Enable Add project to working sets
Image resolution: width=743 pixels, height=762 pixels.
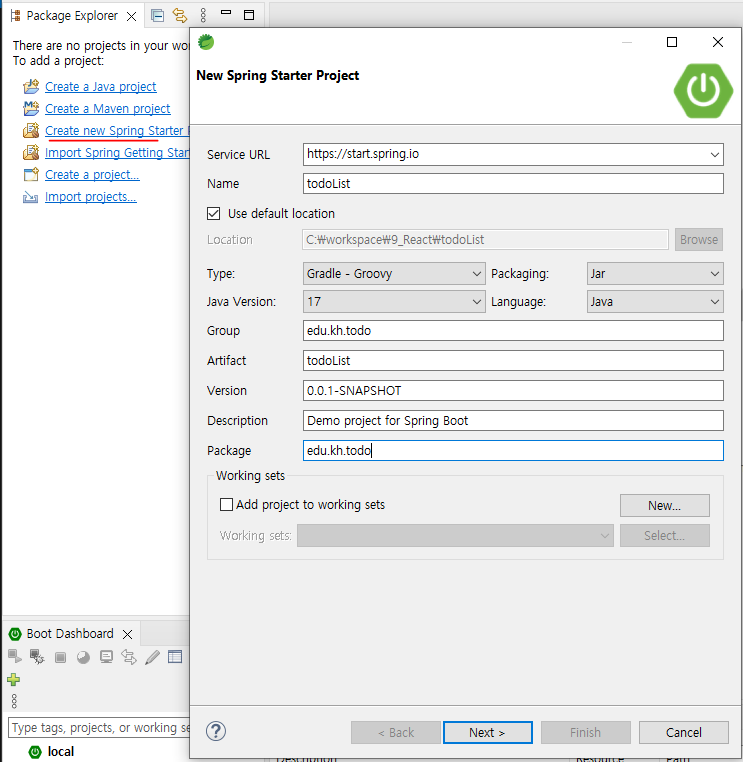(x=226, y=504)
